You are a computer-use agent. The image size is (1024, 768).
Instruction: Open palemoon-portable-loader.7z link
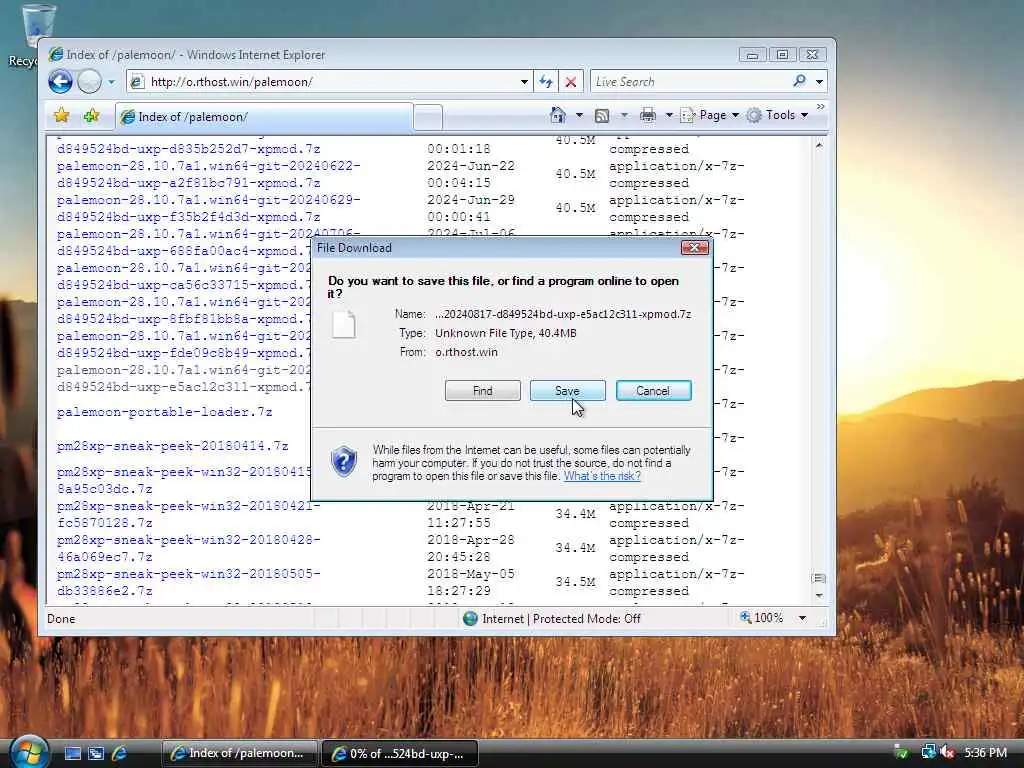click(165, 412)
